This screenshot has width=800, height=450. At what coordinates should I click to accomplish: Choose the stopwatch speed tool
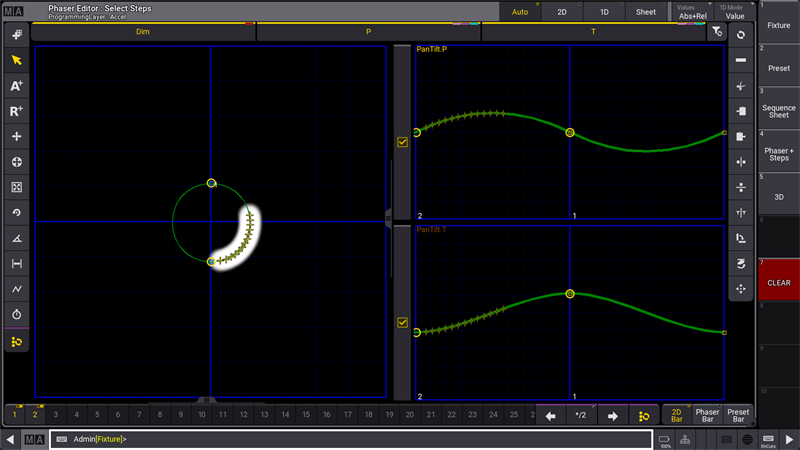point(16,315)
